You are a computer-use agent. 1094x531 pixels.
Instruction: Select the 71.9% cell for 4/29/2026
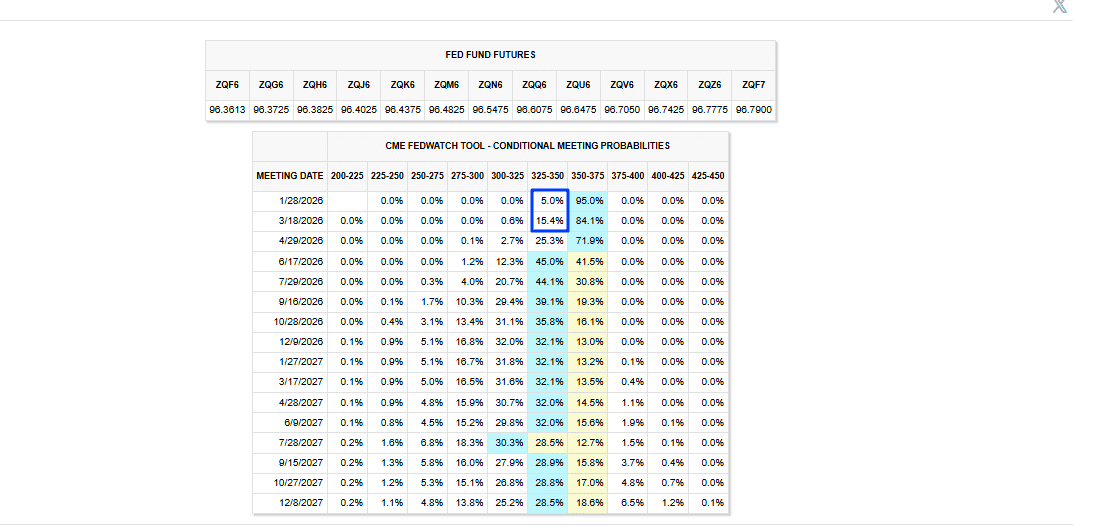(x=587, y=241)
